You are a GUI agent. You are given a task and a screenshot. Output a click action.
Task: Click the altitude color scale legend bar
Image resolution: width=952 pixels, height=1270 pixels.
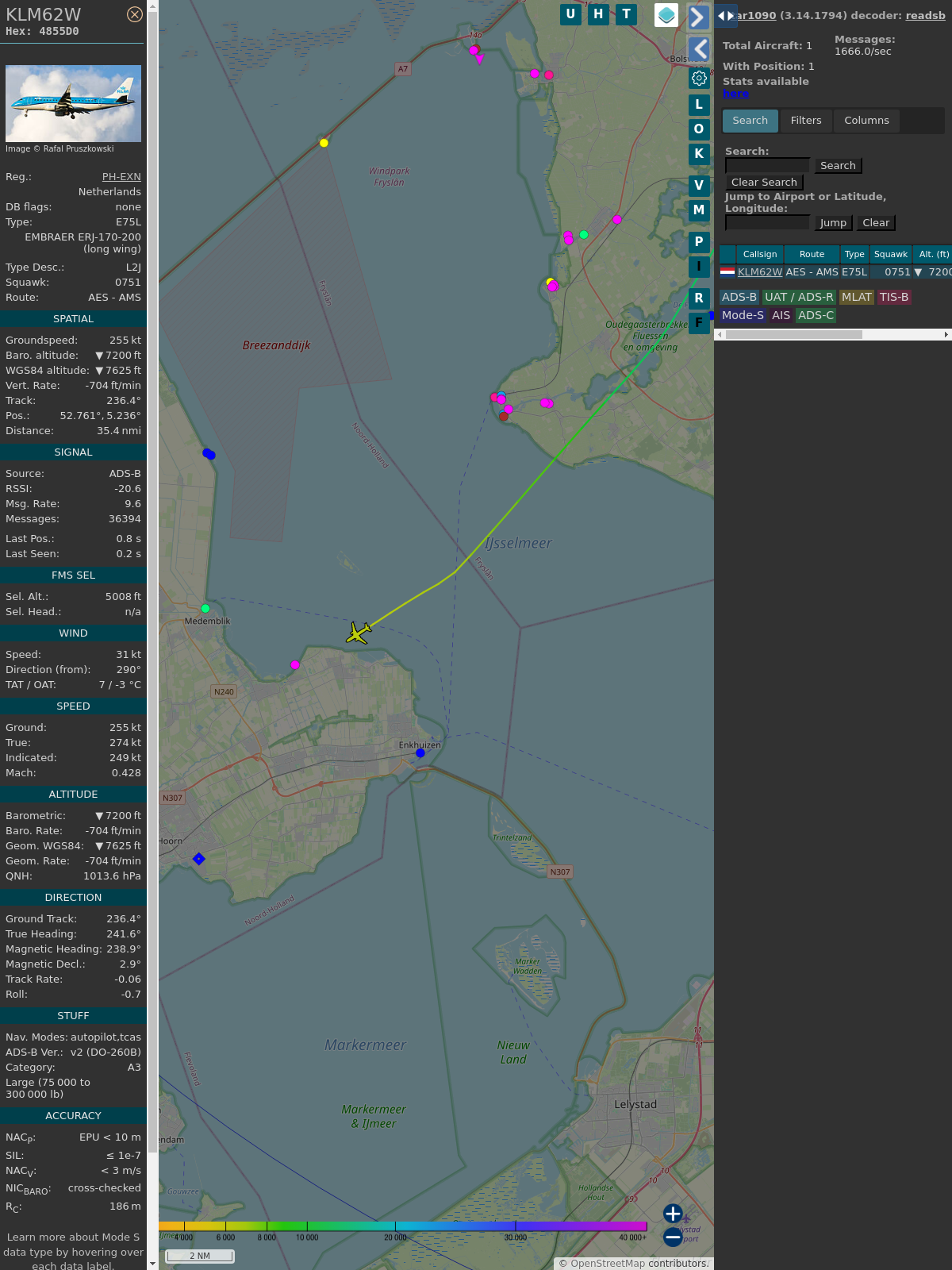403,1226
